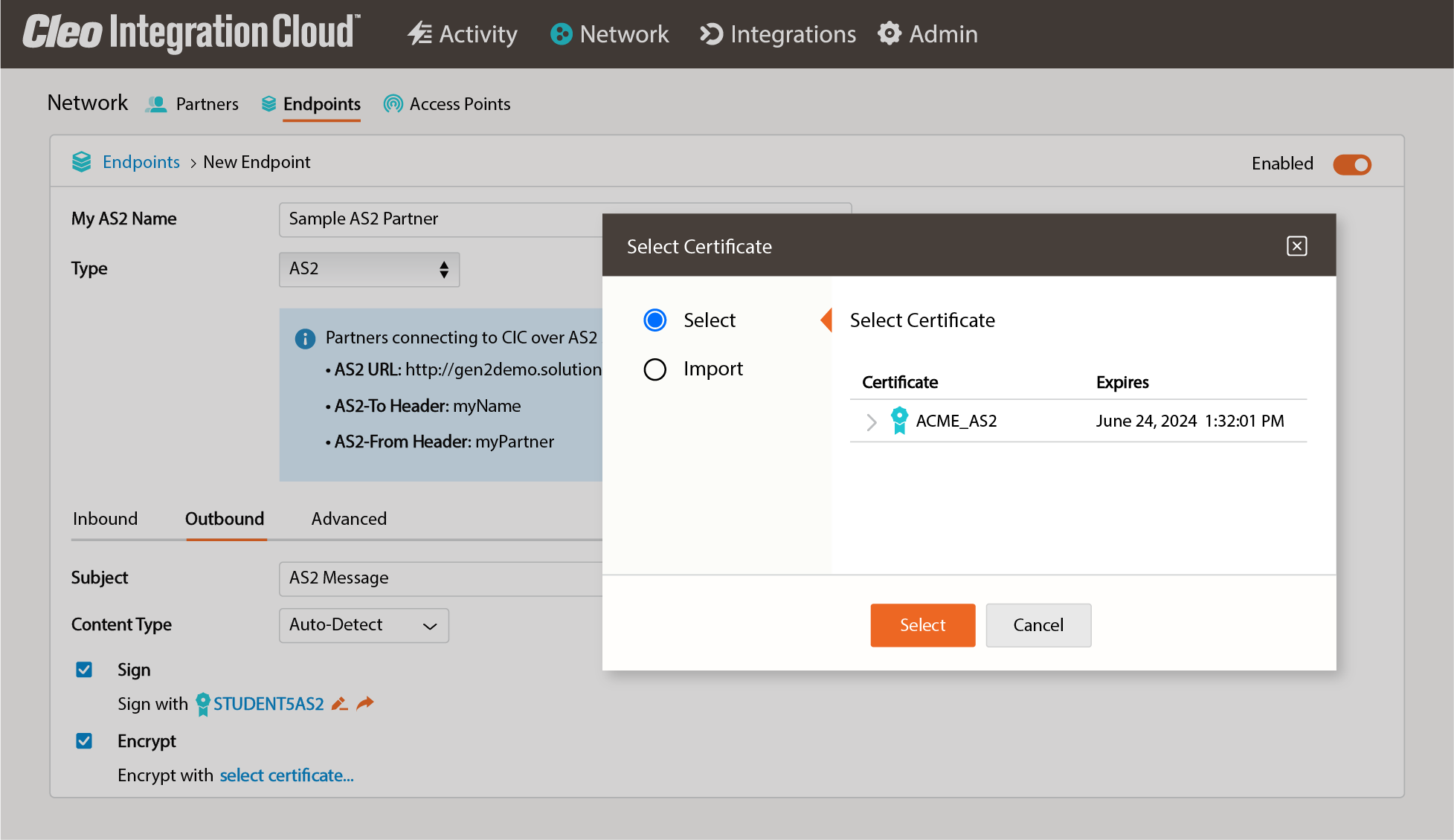The image size is (1454, 840).
Task: Follow the select certificate link under Encrypt
Action: (286, 775)
